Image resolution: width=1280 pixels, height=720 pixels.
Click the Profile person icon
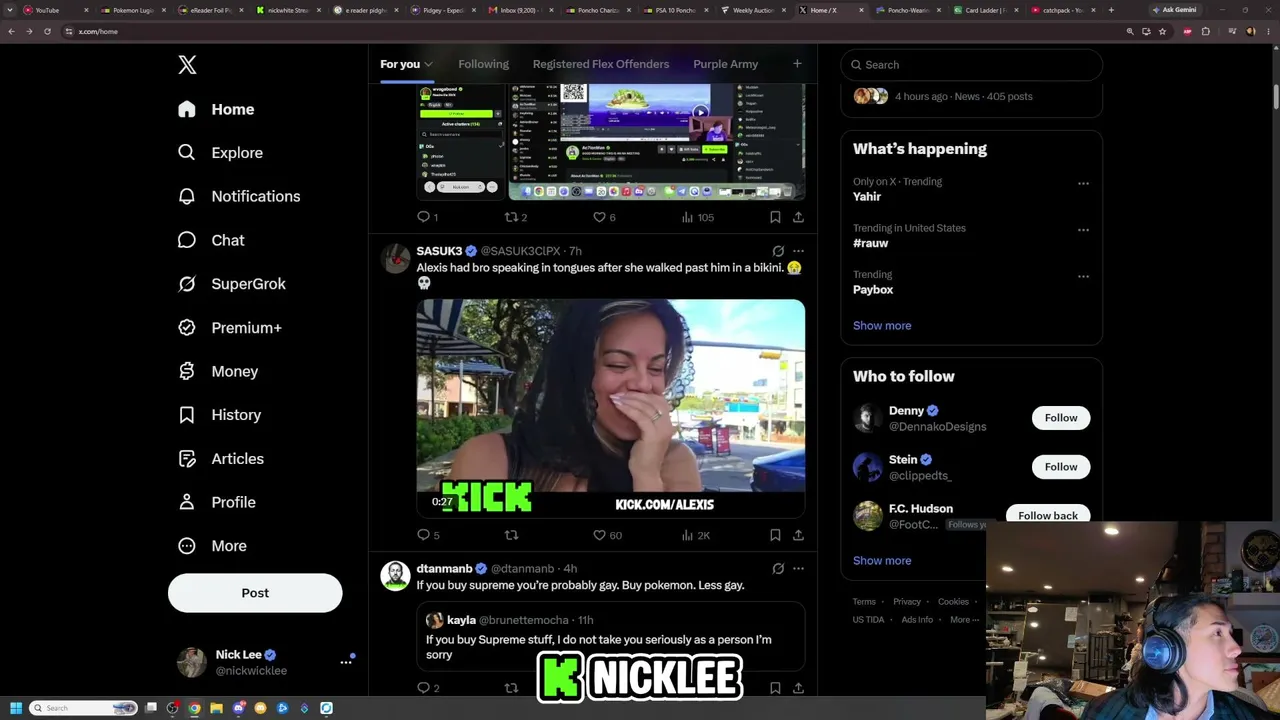pos(187,502)
